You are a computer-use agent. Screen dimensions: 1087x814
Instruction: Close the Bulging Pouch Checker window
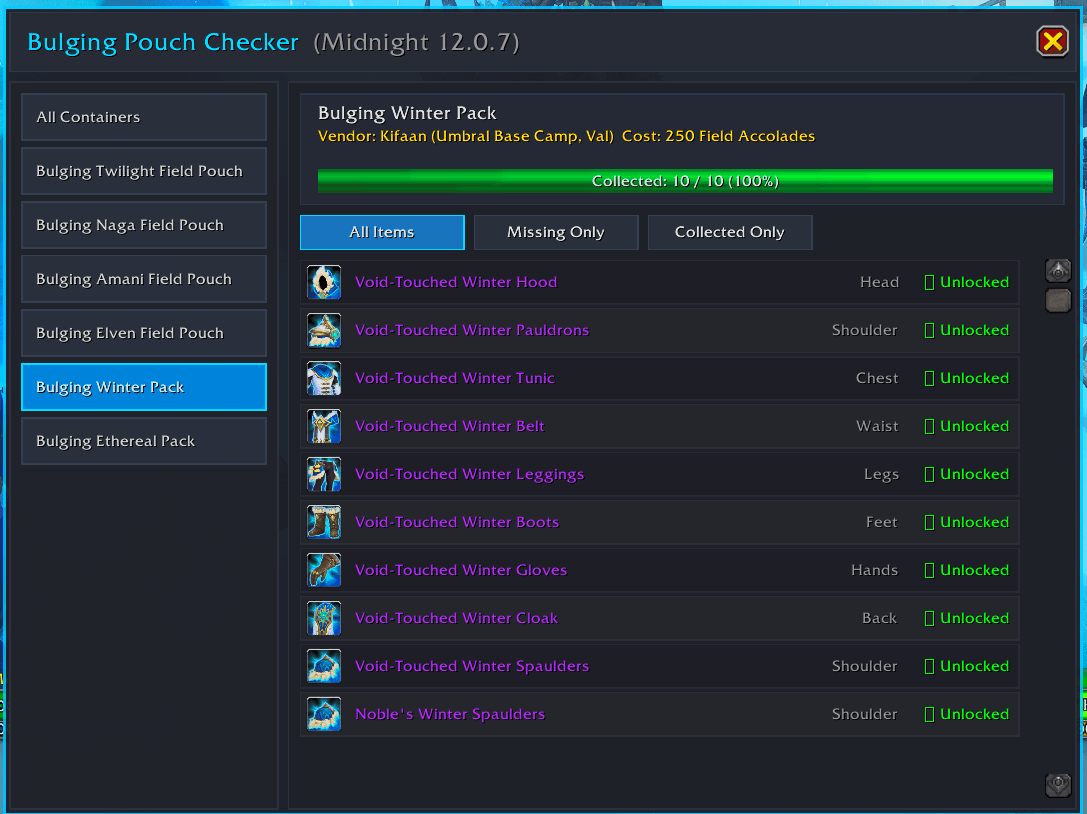(x=1052, y=42)
